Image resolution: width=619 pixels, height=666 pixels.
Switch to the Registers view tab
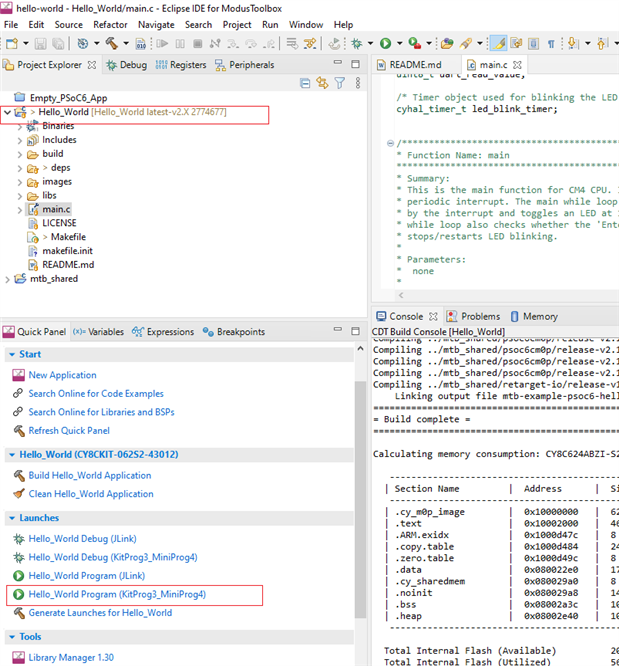(x=181, y=65)
